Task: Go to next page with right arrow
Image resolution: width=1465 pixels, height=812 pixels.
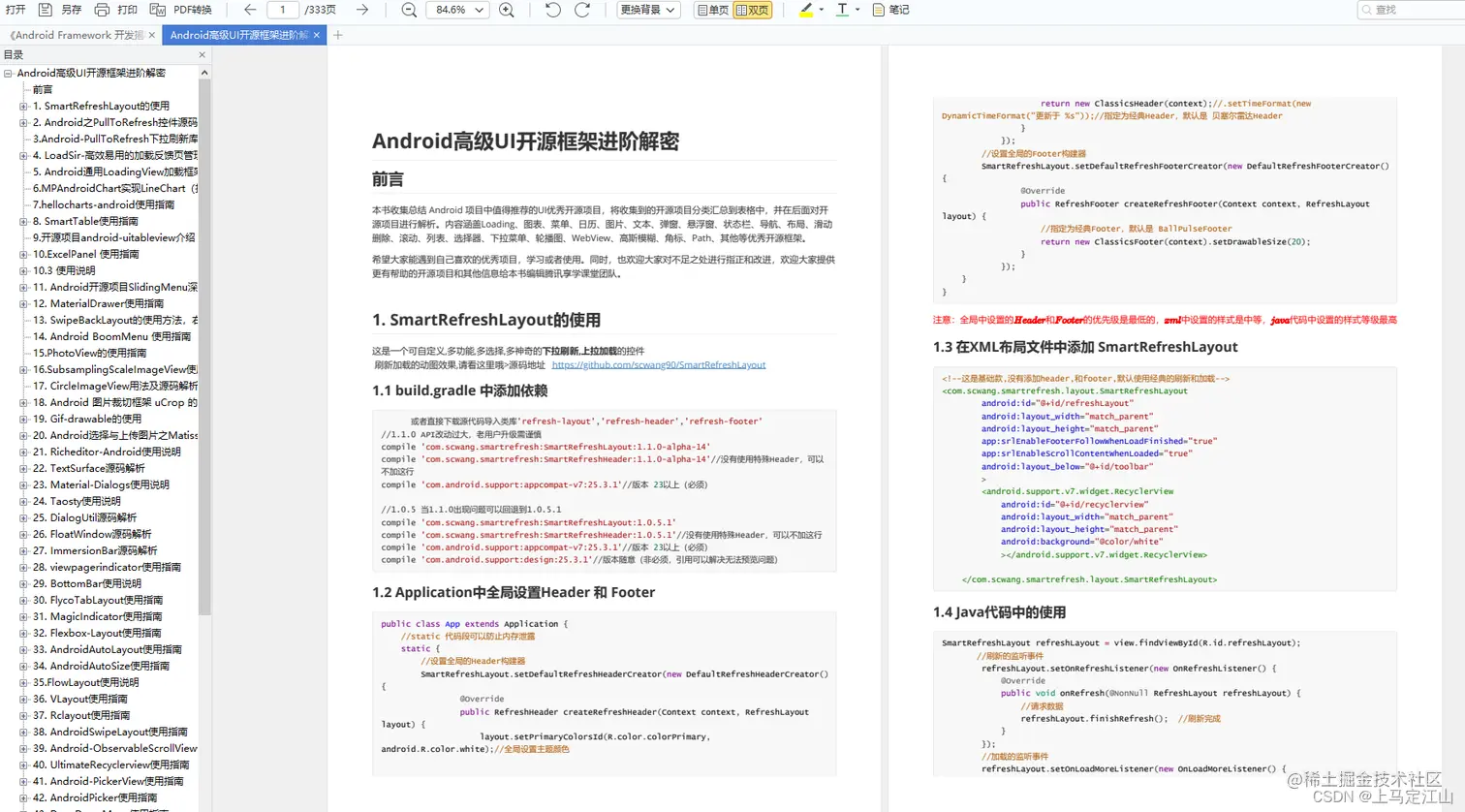Action: pyautogui.click(x=361, y=10)
